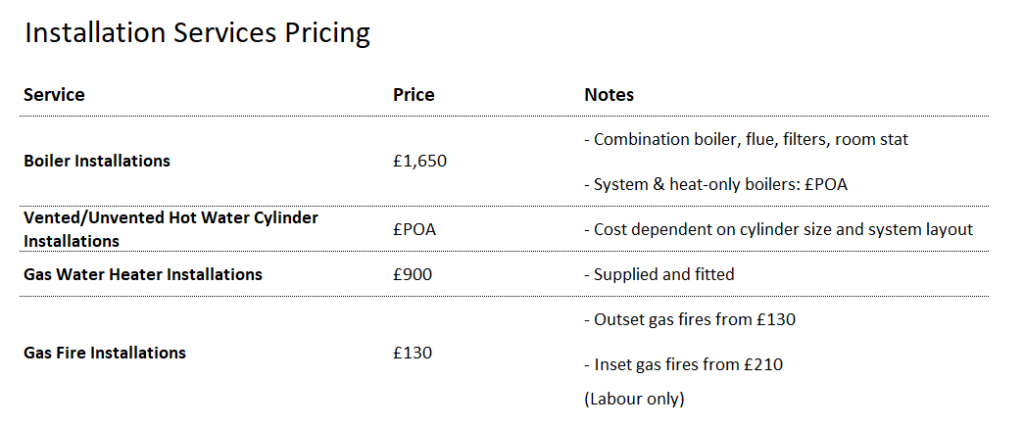
Task: Select Vented/Unvented Hot Water Cylinder Installations
Action: 171,229
